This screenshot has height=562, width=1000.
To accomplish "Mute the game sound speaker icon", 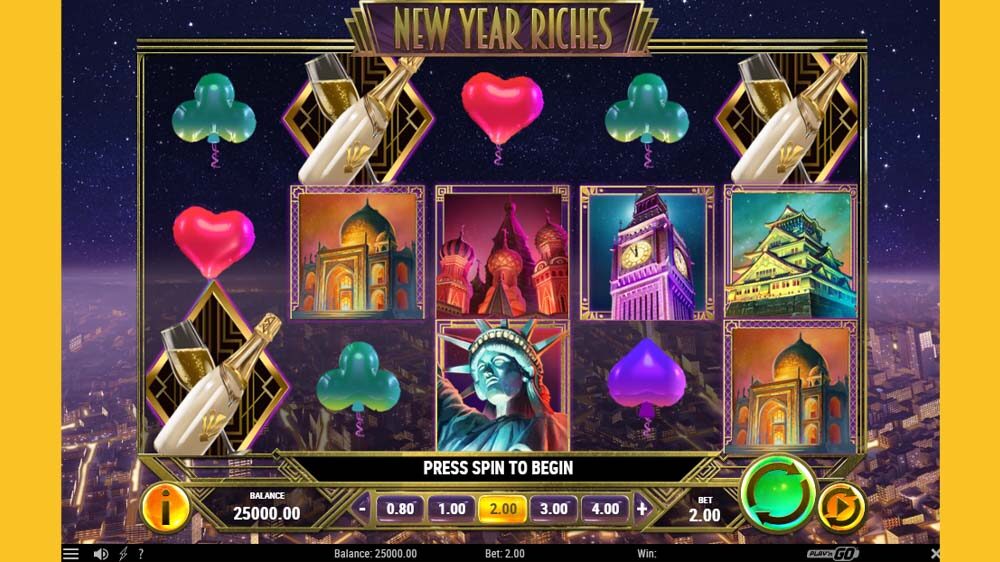I will click(x=100, y=554).
